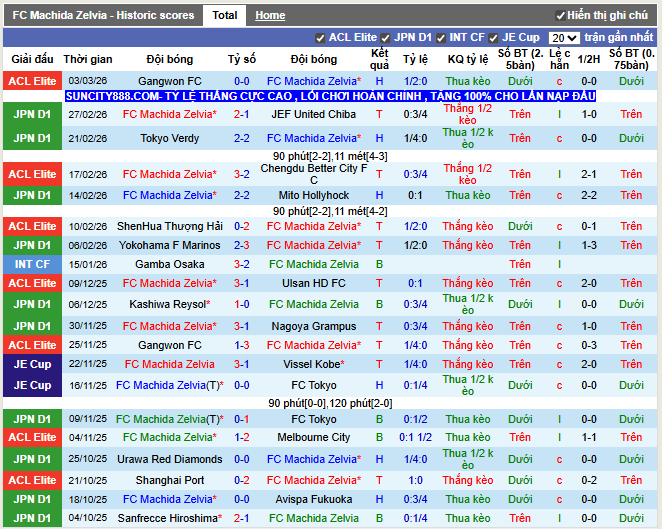Open Gamba Osaka team link

coord(170,264)
